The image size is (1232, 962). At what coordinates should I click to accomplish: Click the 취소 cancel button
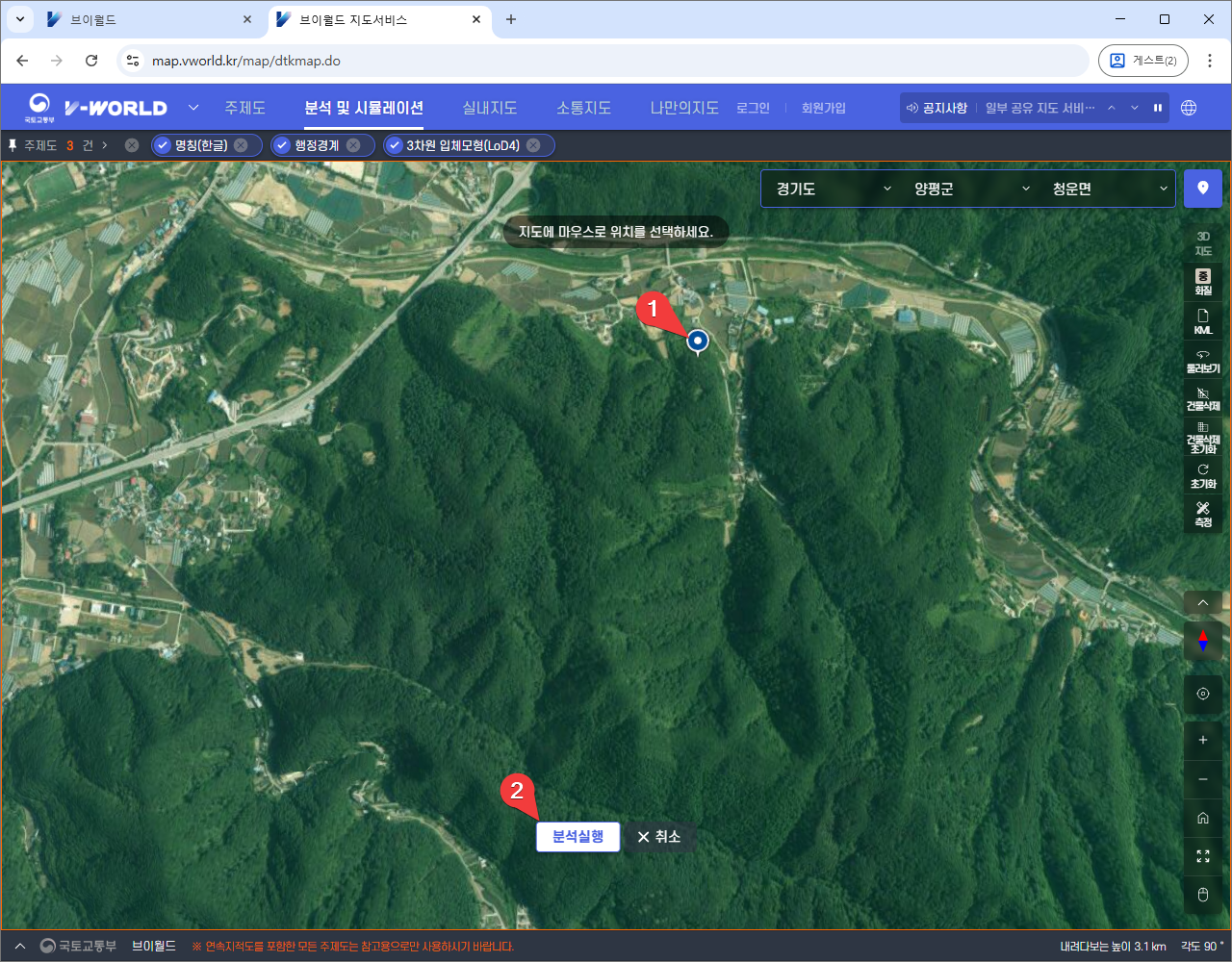point(659,837)
